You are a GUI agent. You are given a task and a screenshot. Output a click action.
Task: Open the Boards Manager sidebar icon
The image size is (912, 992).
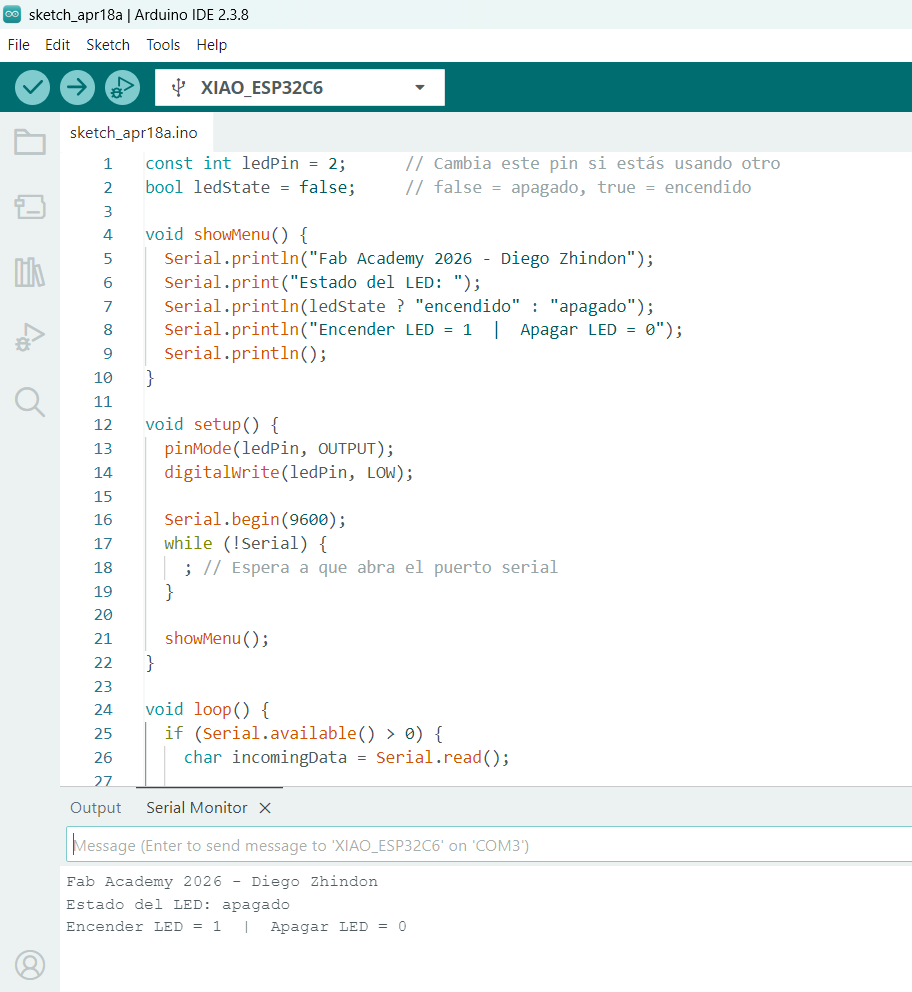coord(29,209)
